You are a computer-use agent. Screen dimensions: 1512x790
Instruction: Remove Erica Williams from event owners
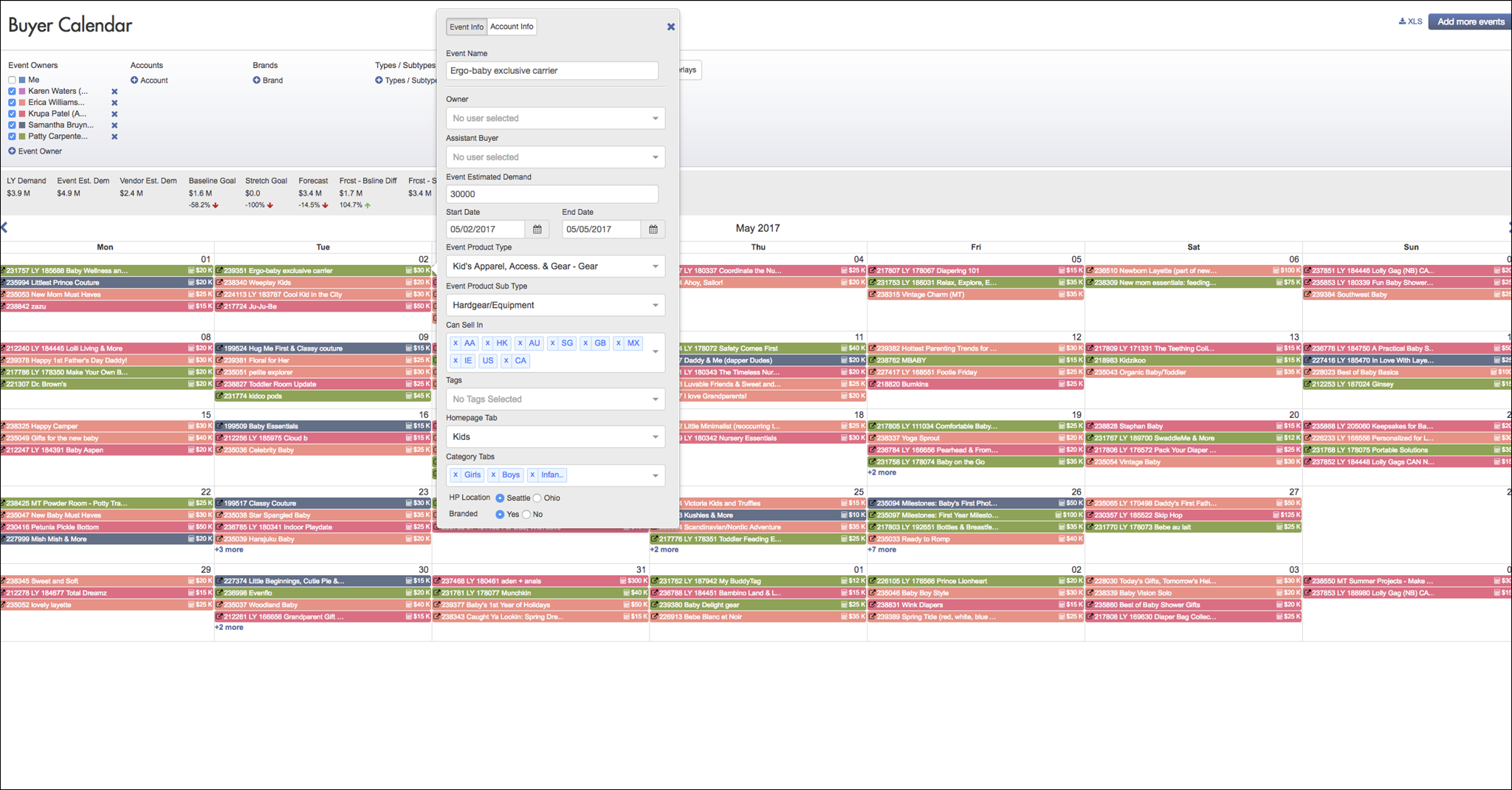tap(114, 103)
